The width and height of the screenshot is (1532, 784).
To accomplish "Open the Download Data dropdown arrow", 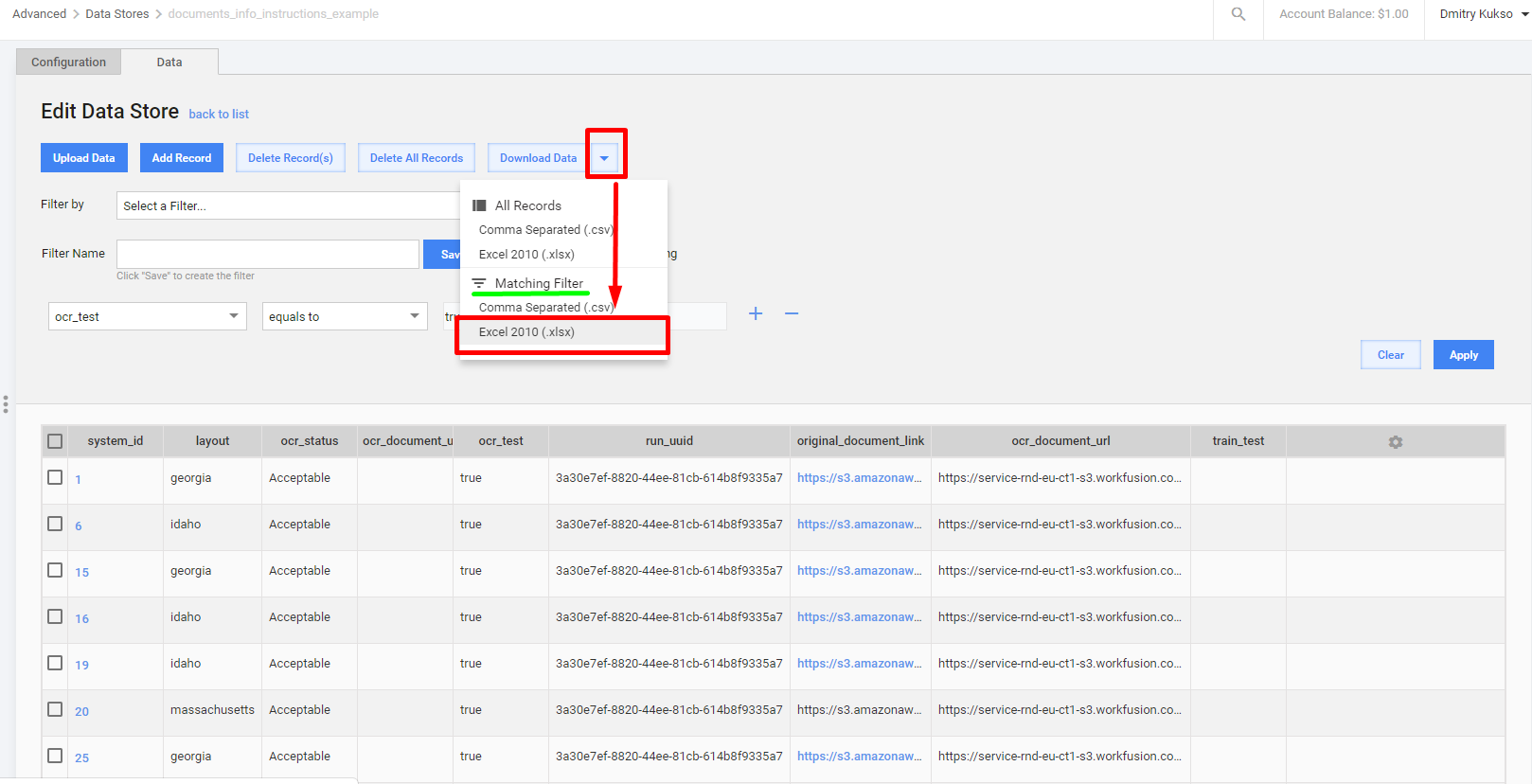I will pos(604,158).
